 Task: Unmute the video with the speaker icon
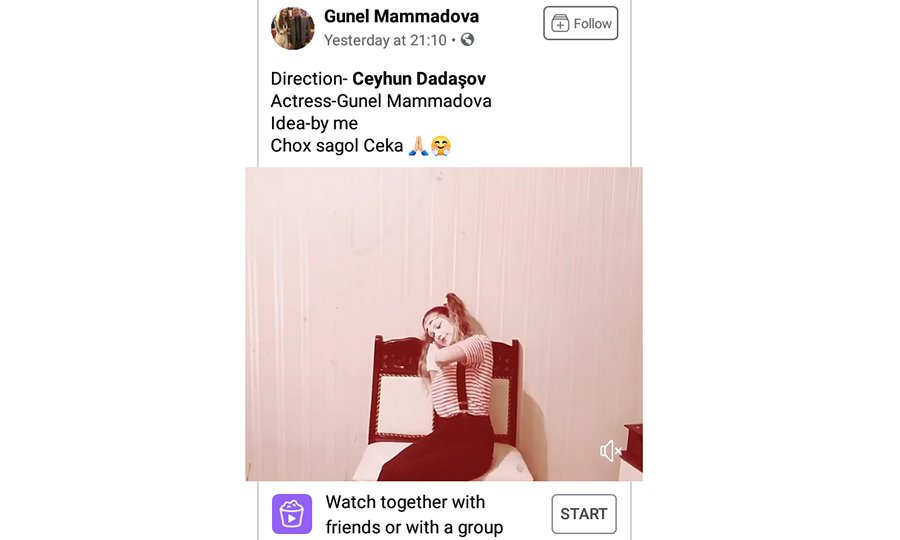pos(611,451)
